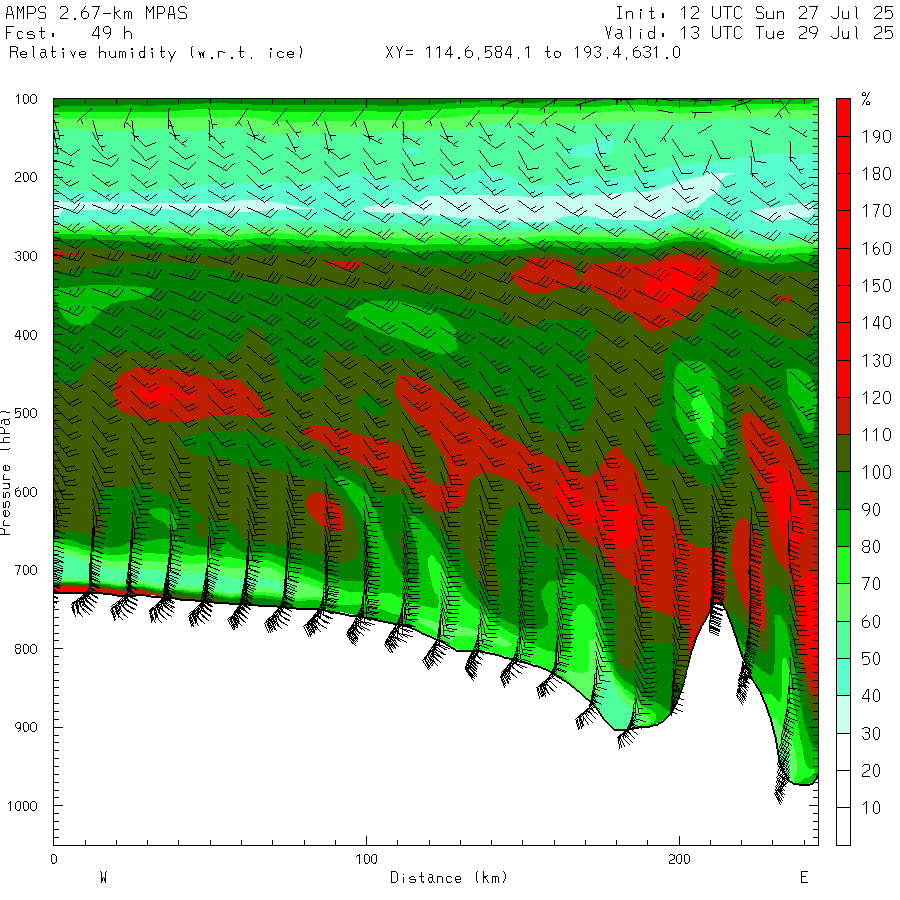Click the 700 pressure axis label
Viewport: 900px width, 900px height.
click(x=26, y=571)
